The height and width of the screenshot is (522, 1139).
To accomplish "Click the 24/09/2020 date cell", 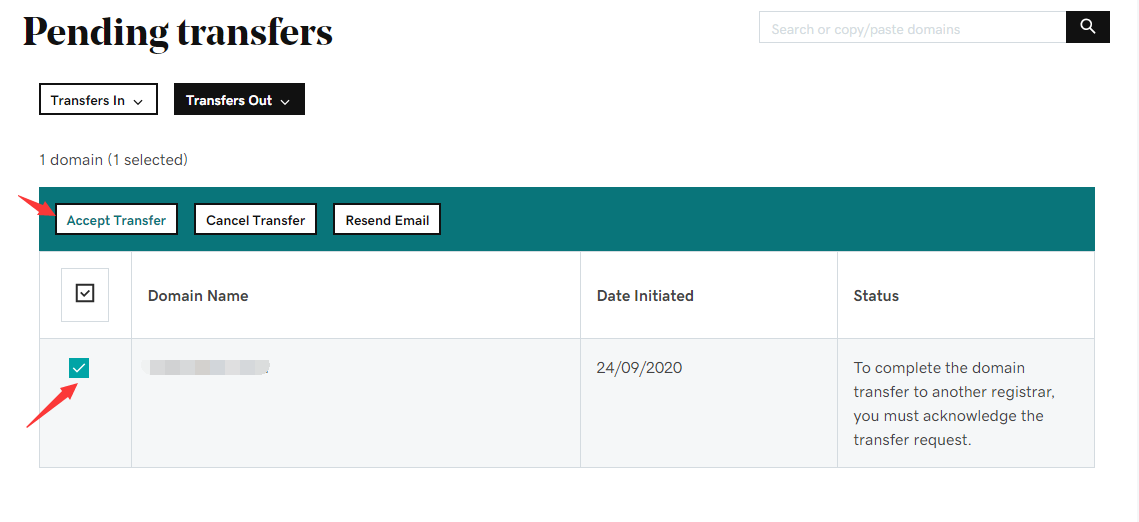I will (x=639, y=368).
